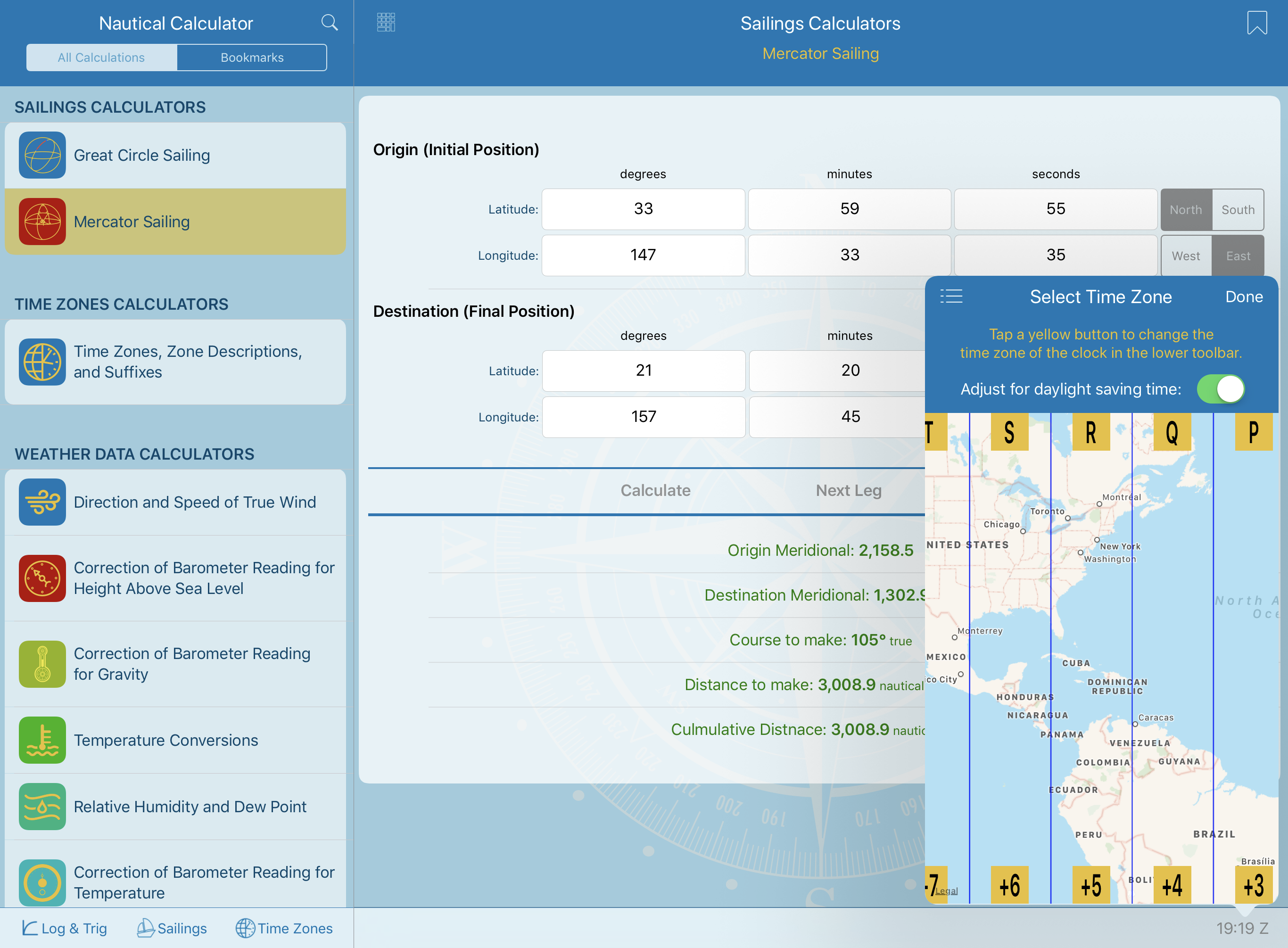
Task: Edit destination latitude degrees field 21
Action: pyautogui.click(x=644, y=371)
